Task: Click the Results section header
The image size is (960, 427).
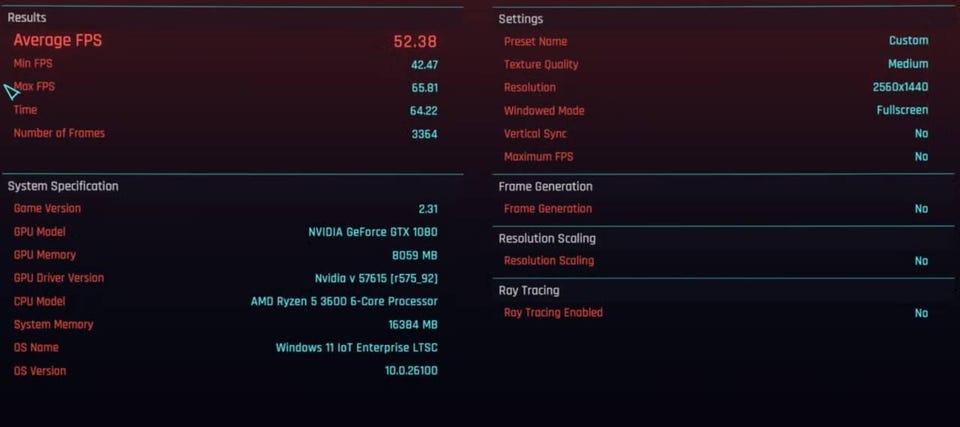Action: pos(27,18)
